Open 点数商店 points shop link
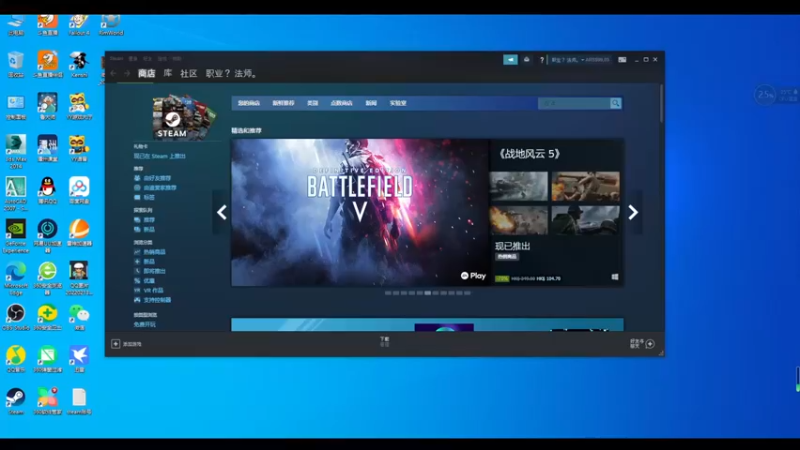800x450 pixels. pos(341,103)
